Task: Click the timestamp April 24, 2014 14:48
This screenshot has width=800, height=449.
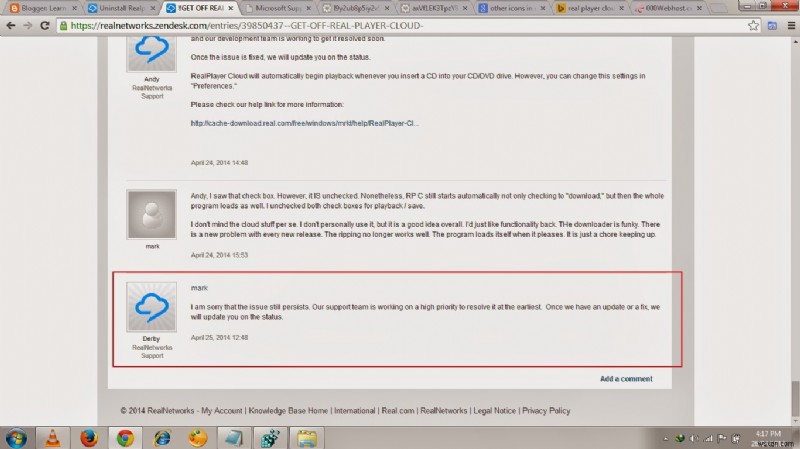Action: coord(219,162)
